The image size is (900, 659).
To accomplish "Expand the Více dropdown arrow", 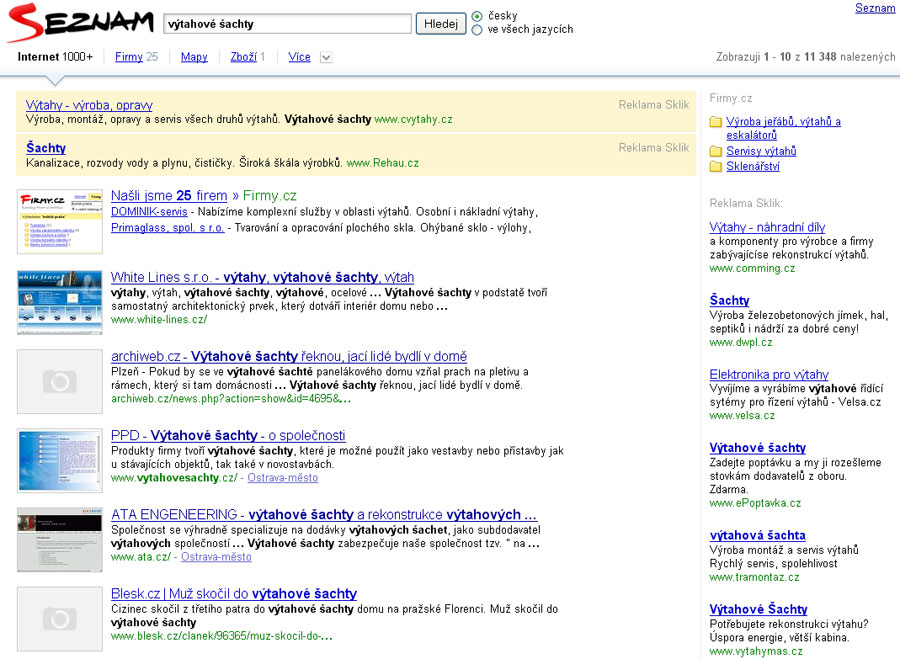I will pyautogui.click(x=325, y=57).
